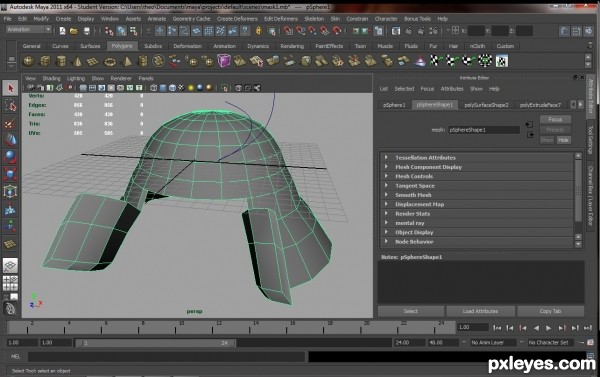
Task: Create a new scene icon
Action: pyautogui.click(x=62, y=31)
